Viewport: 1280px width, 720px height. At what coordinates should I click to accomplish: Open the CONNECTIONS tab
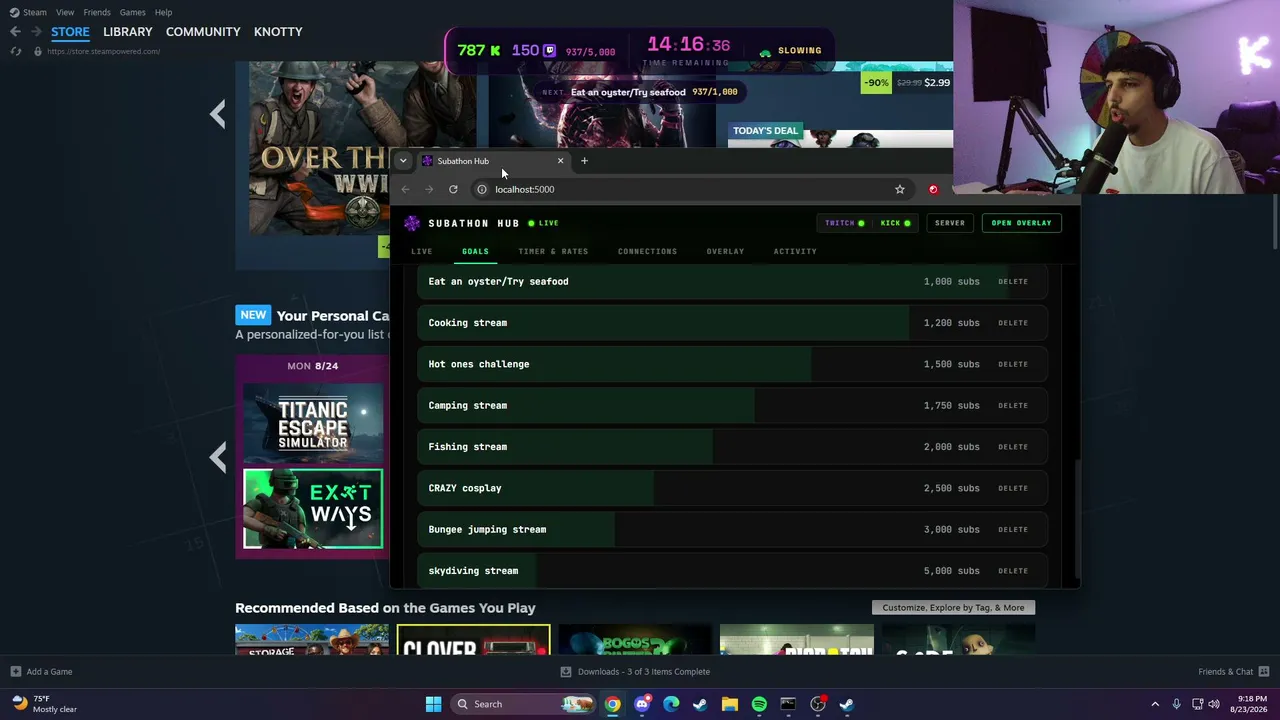point(647,251)
